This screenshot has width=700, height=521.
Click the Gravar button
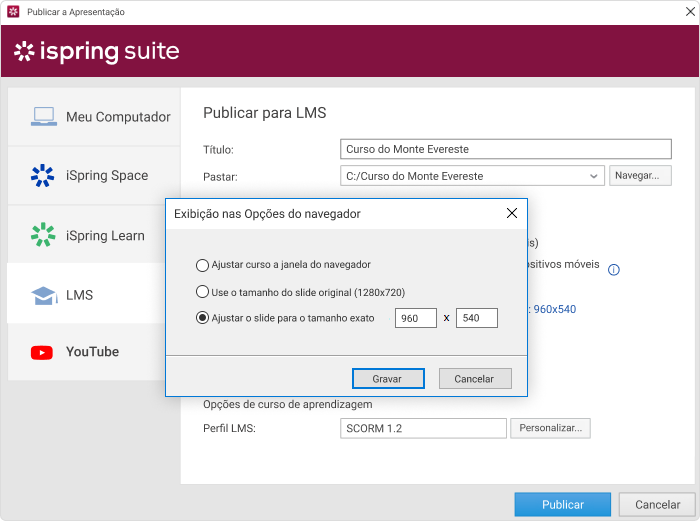[388, 379]
